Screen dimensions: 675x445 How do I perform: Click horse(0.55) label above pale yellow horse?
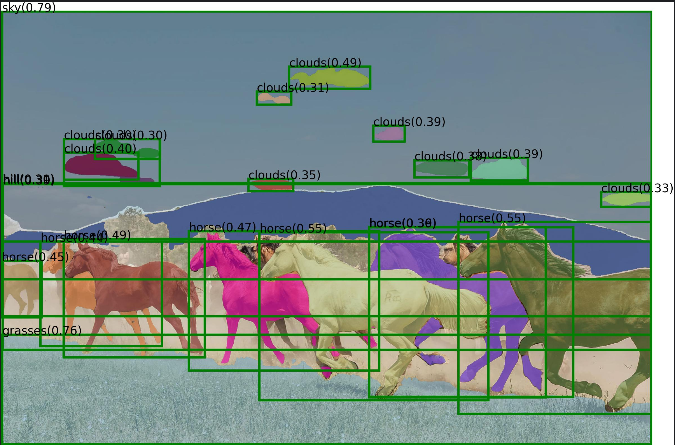point(293,228)
